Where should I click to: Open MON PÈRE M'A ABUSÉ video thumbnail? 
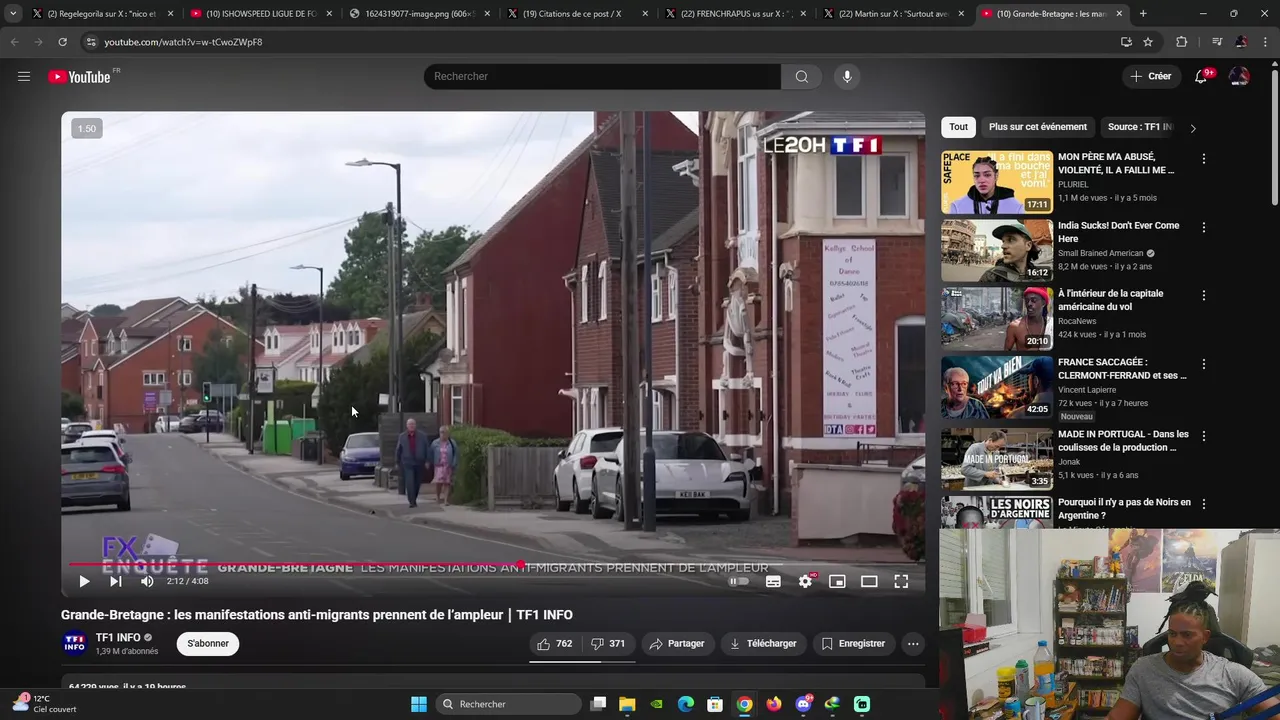[997, 182]
